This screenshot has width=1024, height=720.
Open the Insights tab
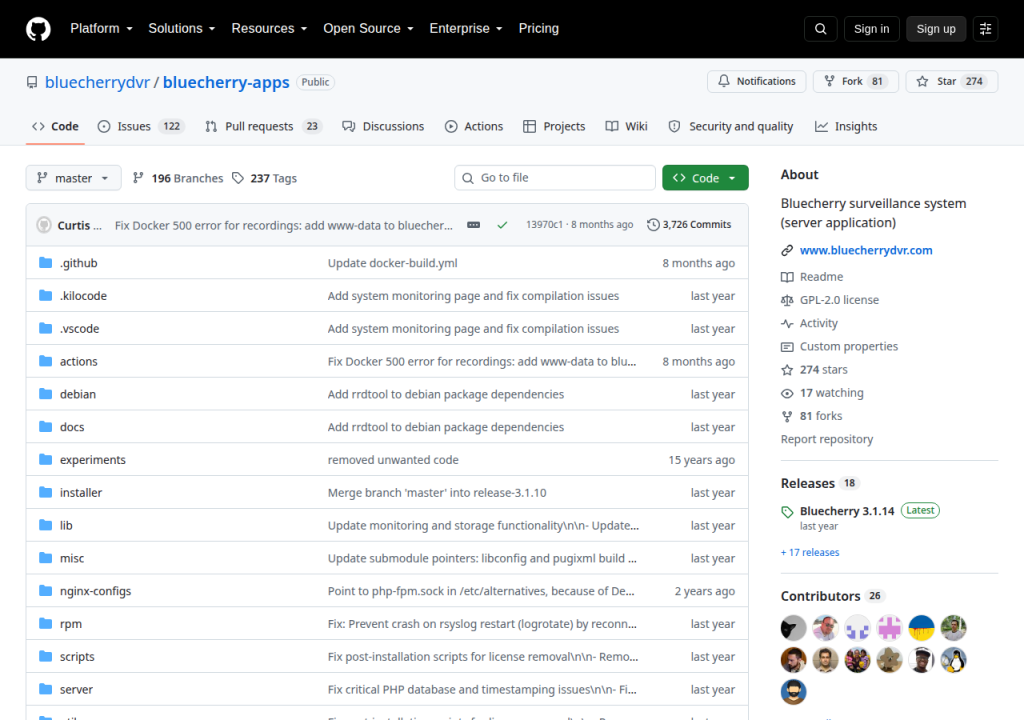[x=846, y=126]
